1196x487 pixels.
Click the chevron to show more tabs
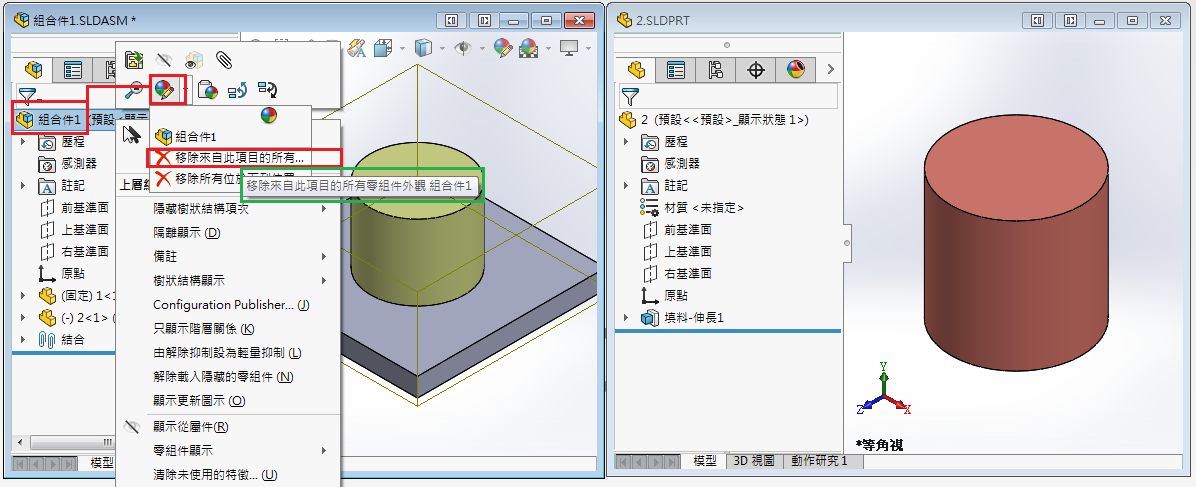(831, 69)
